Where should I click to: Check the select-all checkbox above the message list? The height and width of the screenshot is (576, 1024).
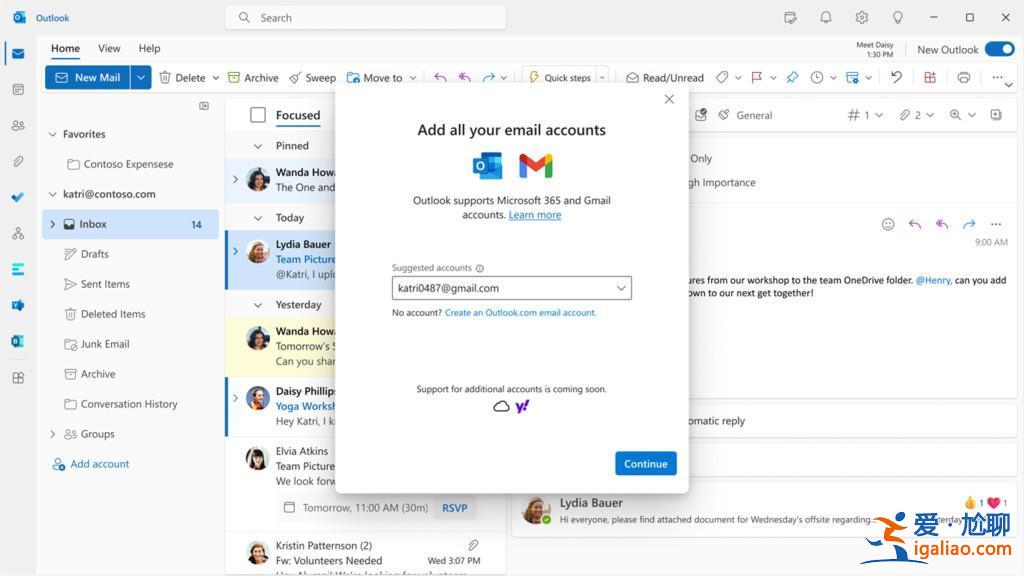[x=256, y=115]
